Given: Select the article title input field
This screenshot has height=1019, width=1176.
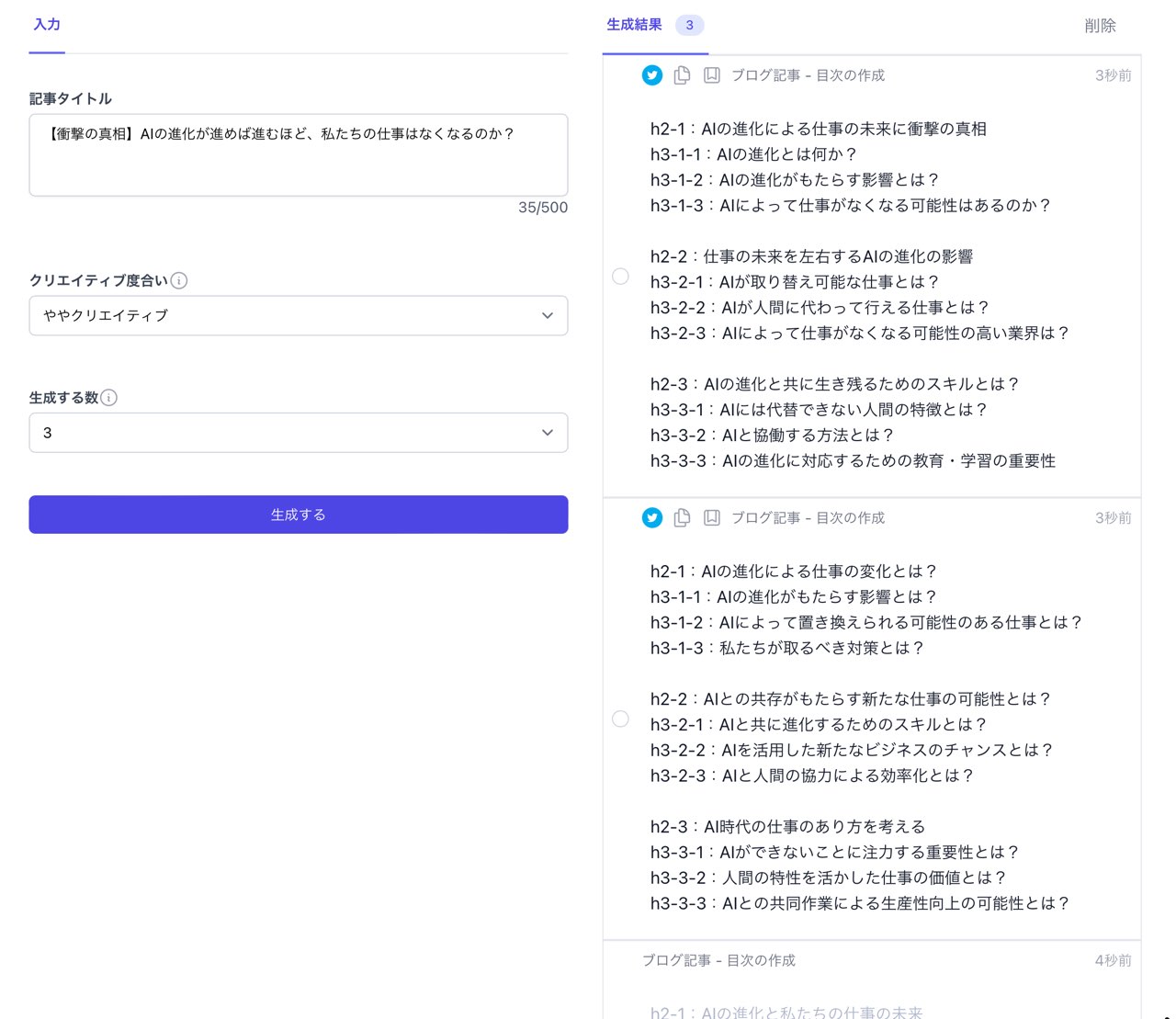Looking at the screenshot, I should [x=298, y=155].
